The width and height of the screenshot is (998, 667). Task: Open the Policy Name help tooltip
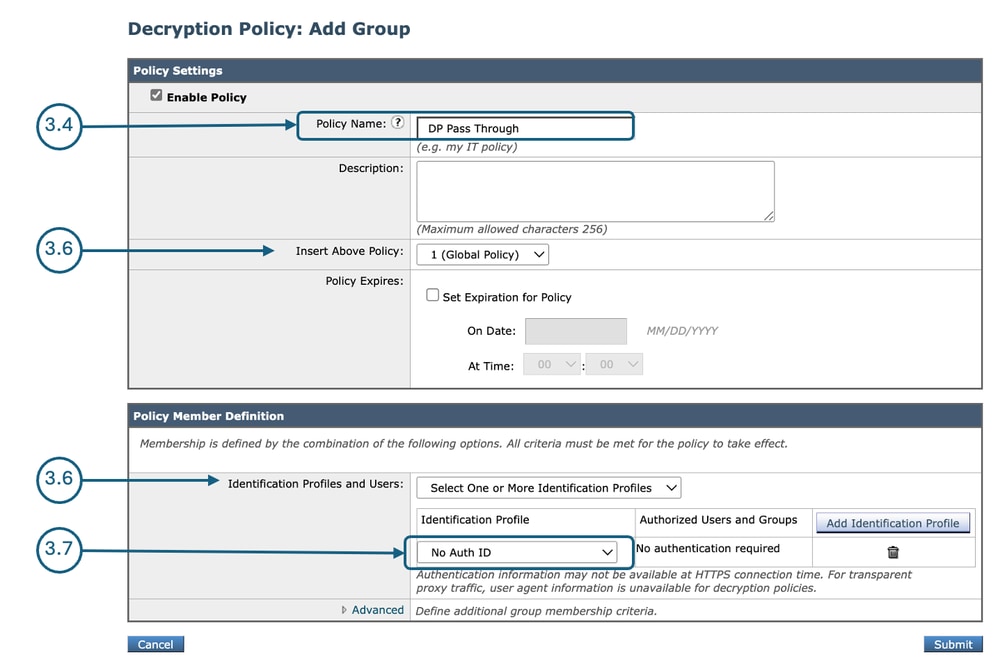point(398,122)
